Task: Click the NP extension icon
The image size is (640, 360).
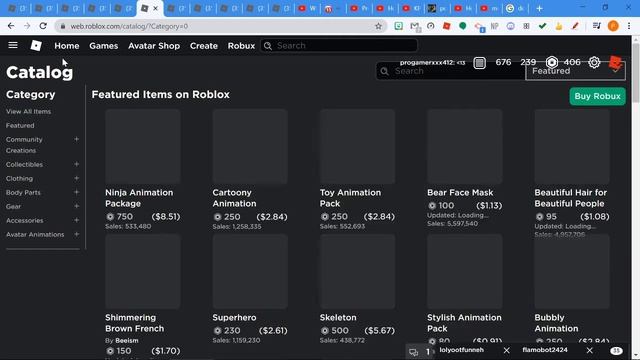Action: [x=494, y=26]
